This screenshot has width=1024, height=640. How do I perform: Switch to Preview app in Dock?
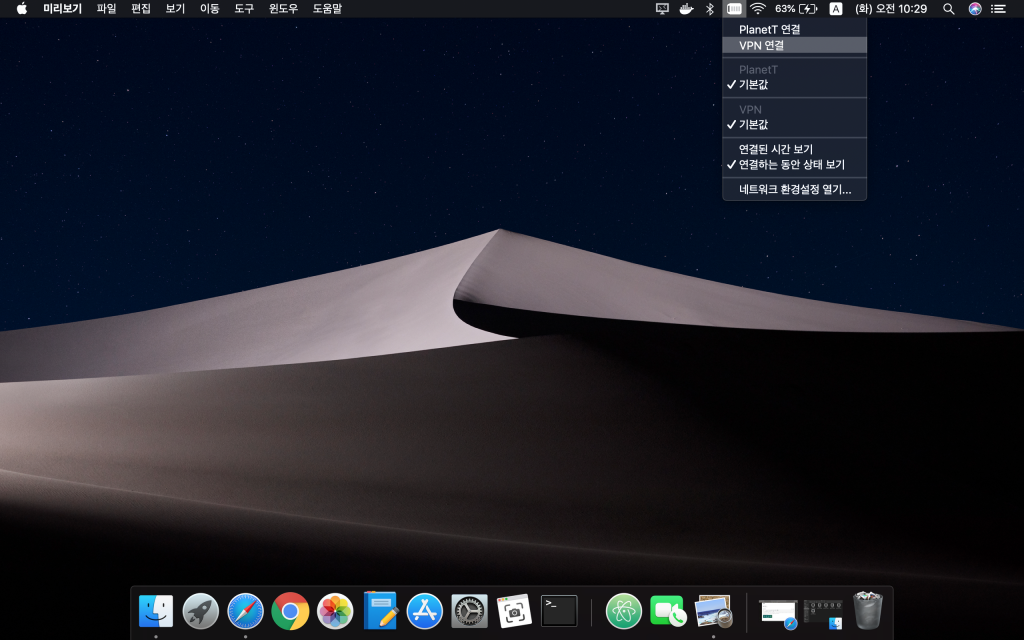713,611
